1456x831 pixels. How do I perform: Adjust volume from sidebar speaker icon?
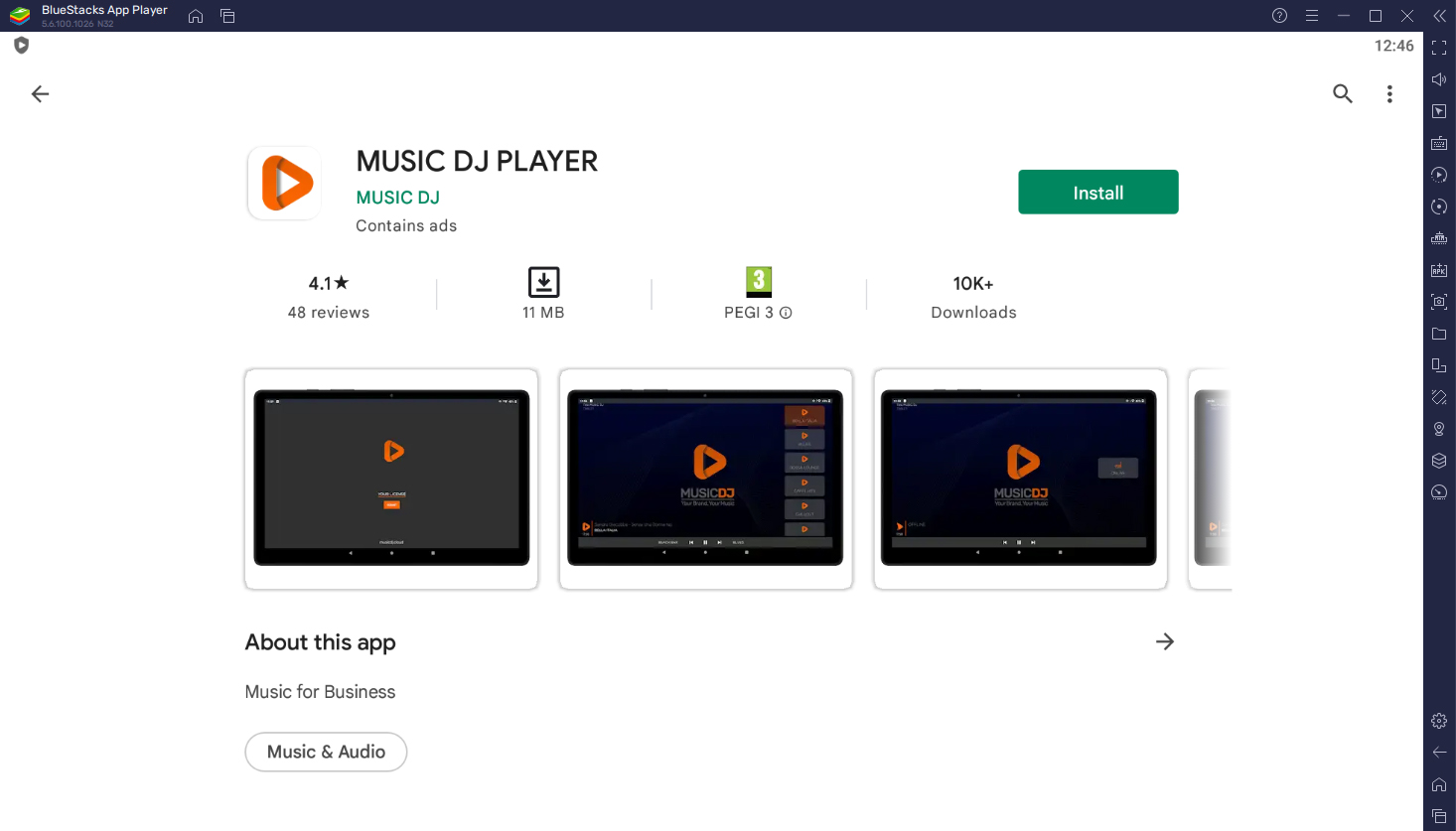(1439, 79)
